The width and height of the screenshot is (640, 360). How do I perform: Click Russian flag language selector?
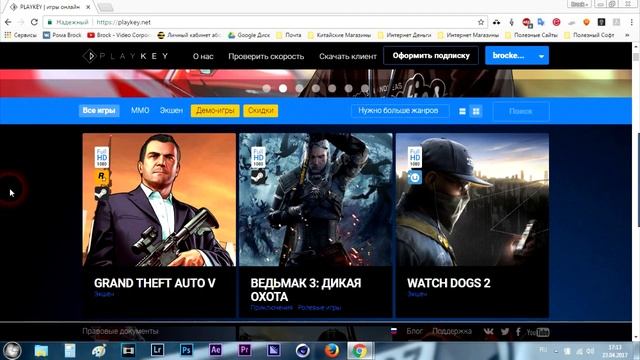coord(393,331)
